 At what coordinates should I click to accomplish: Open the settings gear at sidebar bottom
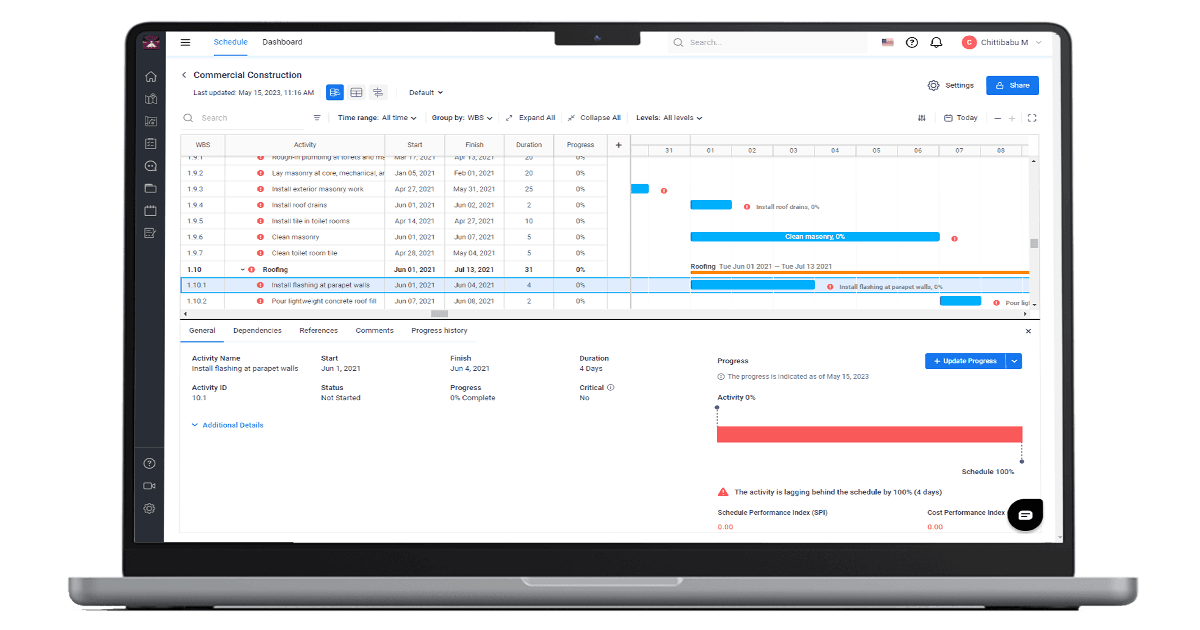tap(148, 508)
